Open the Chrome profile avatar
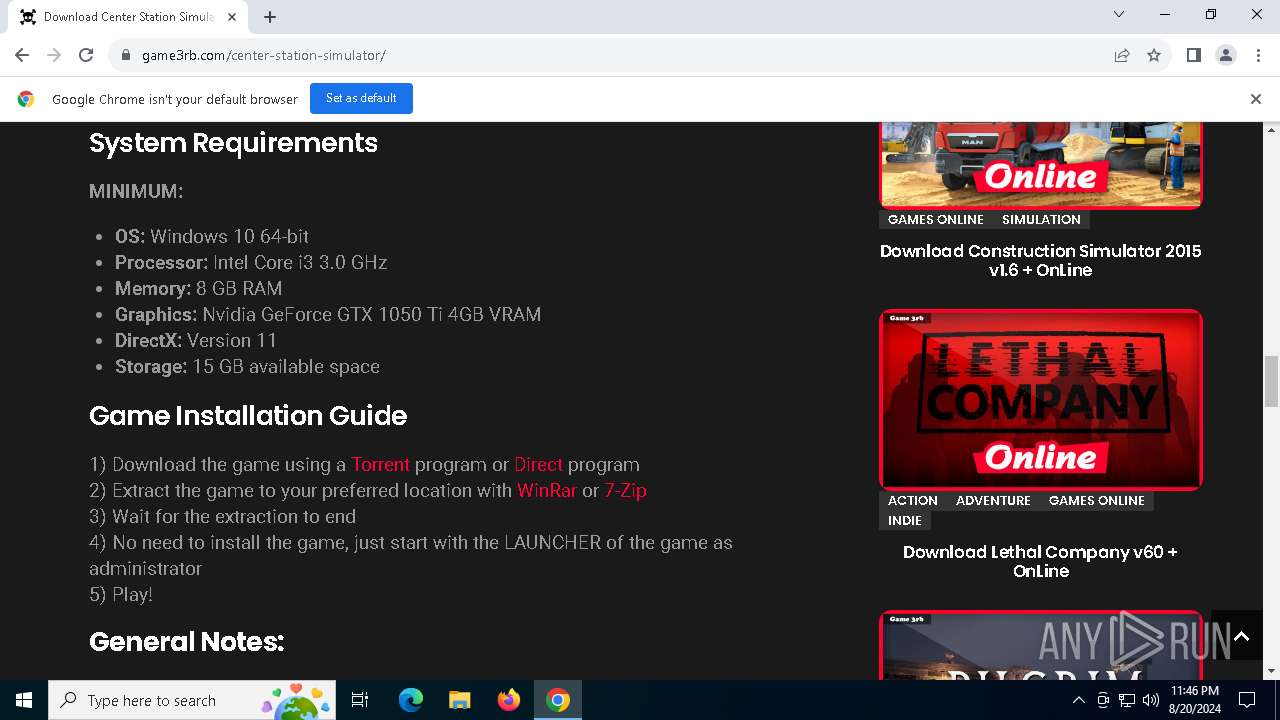 click(x=1225, y=55)
